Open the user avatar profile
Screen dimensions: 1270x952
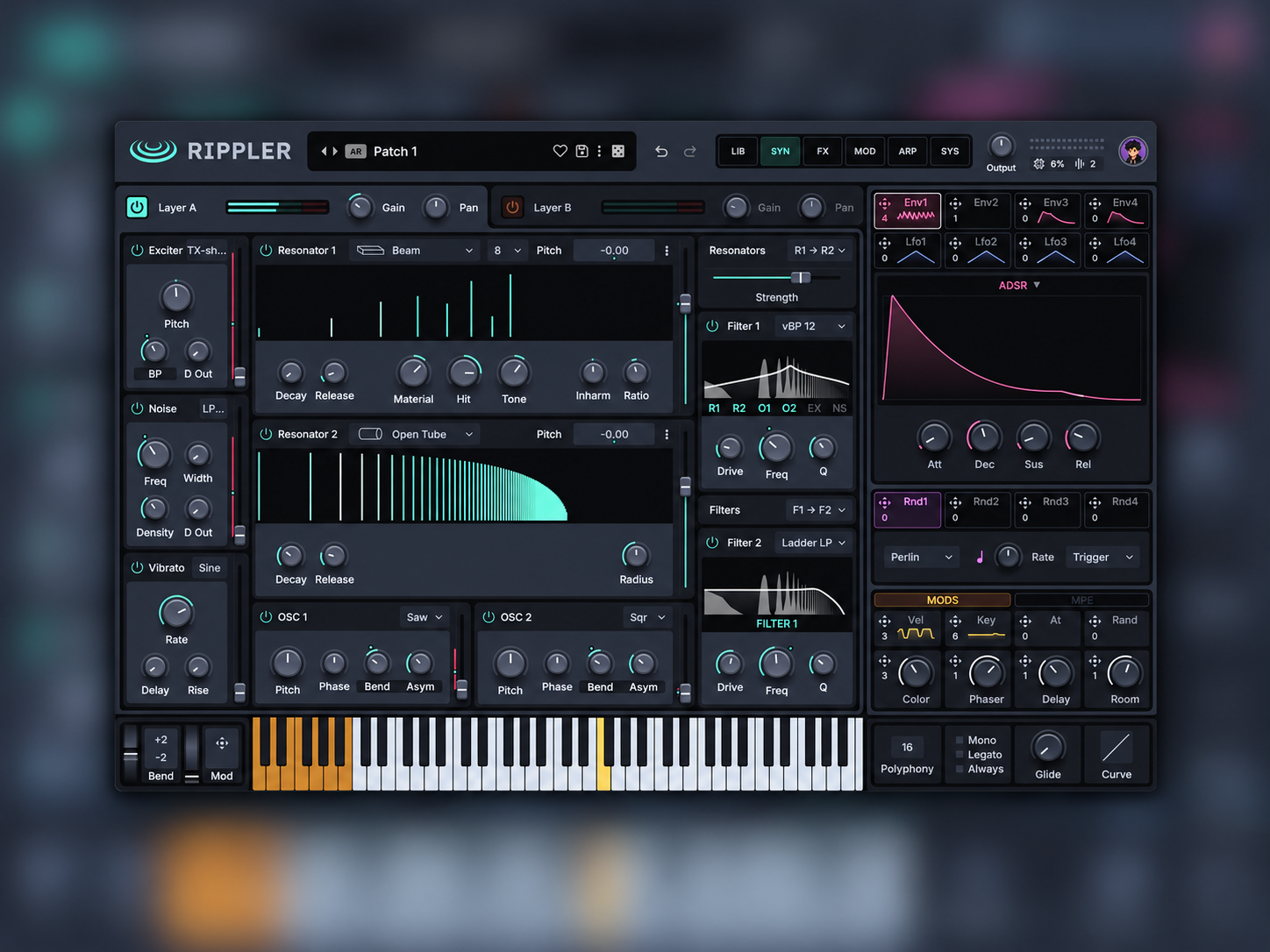coord(1133,151)
